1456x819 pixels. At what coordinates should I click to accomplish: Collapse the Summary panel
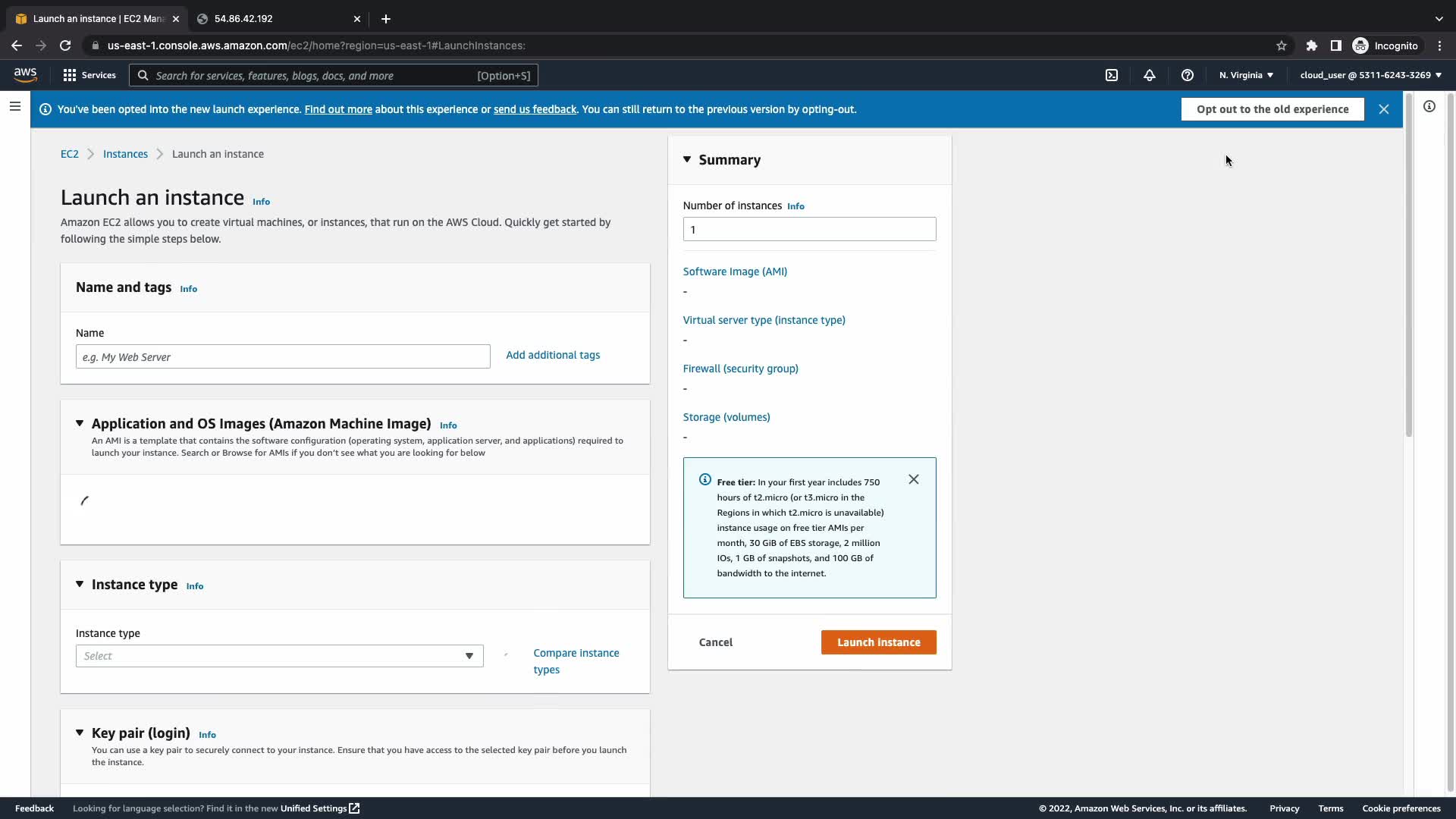click(687, 159)
